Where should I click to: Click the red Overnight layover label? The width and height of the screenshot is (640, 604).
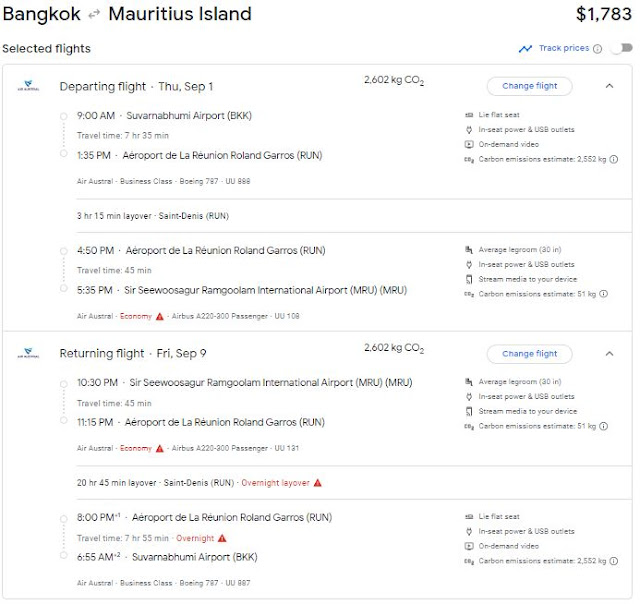click(276, 483)
